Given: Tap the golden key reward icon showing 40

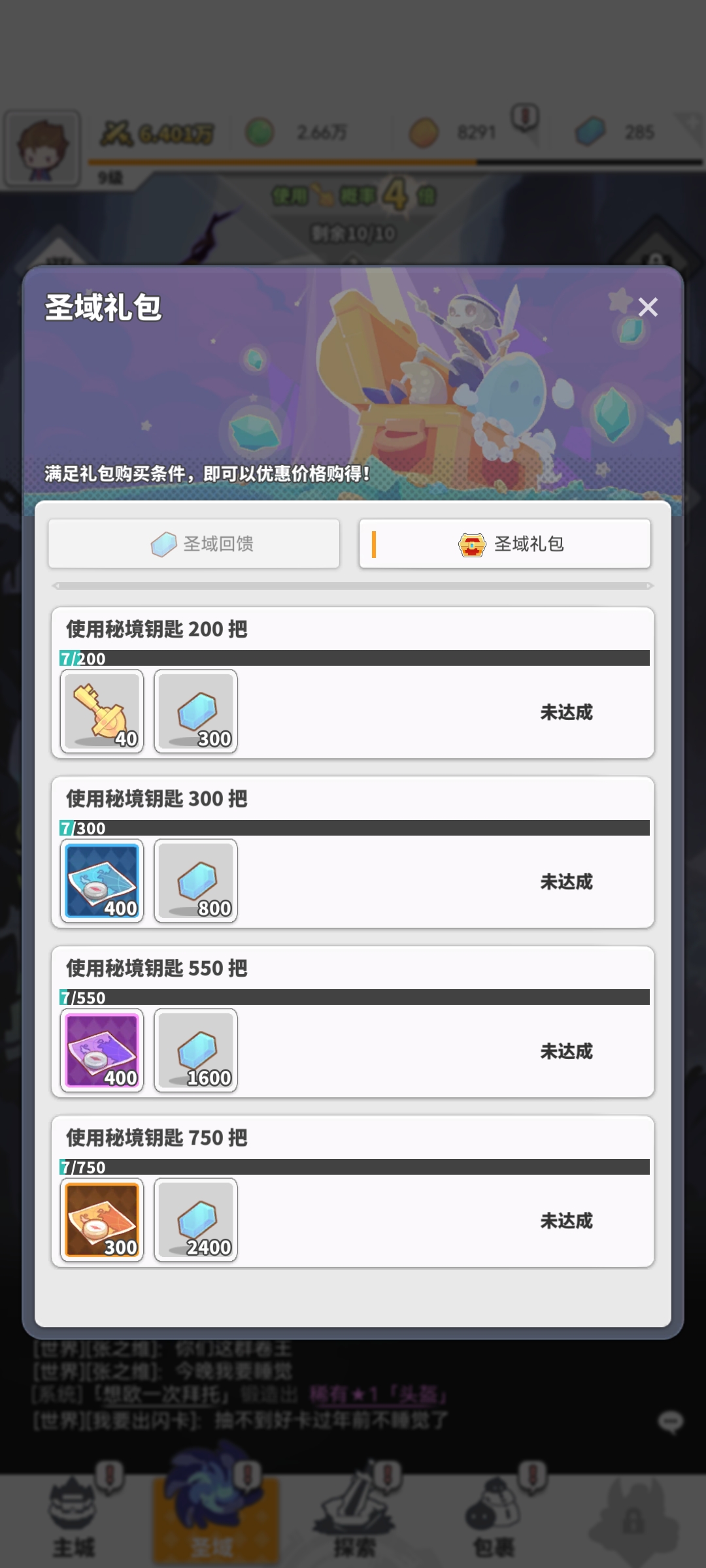Looking at the screenshot, I should pyautogui.click(x=102, y=711).
